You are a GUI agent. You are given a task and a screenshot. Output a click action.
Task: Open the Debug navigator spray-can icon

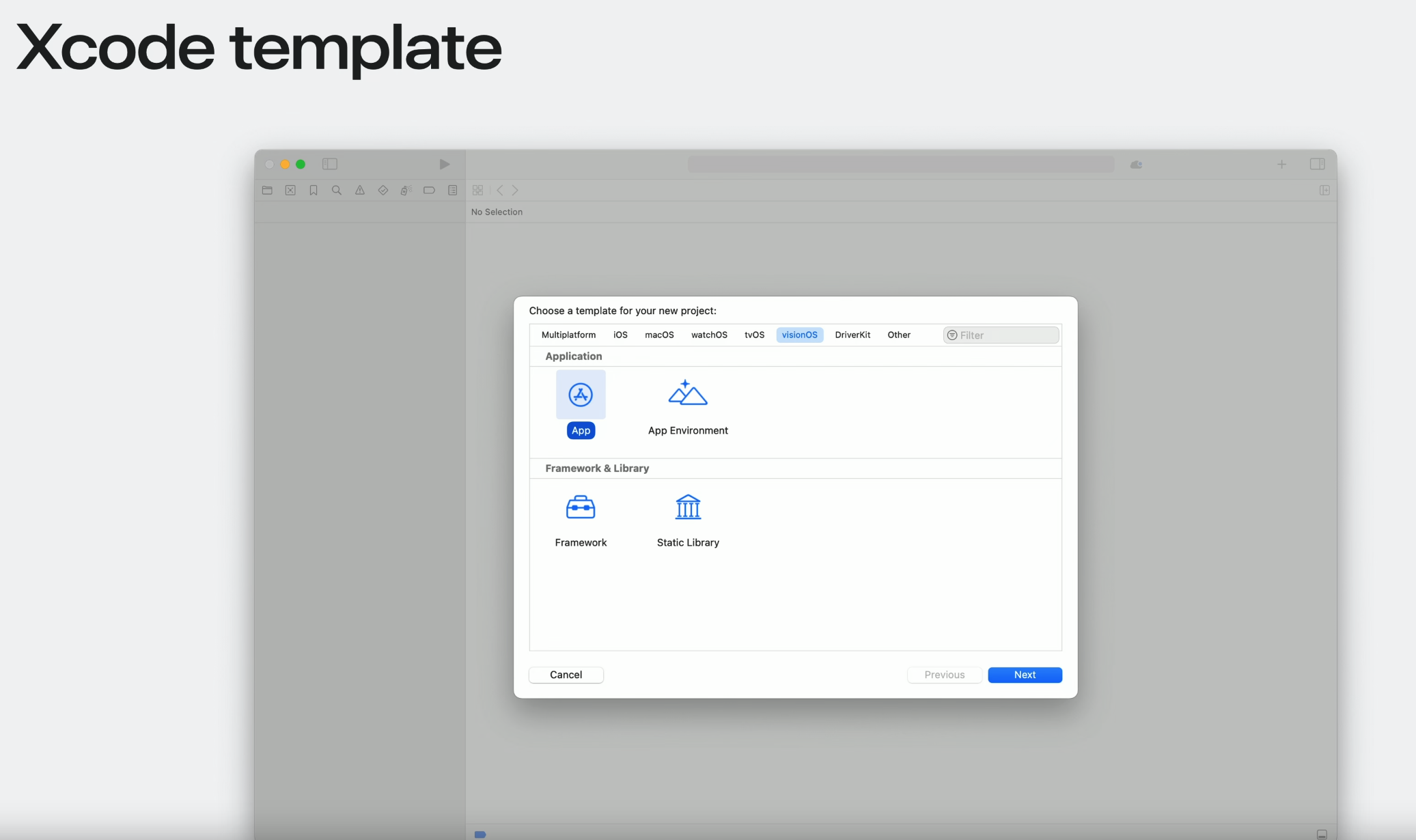click(x=406, y=191)
